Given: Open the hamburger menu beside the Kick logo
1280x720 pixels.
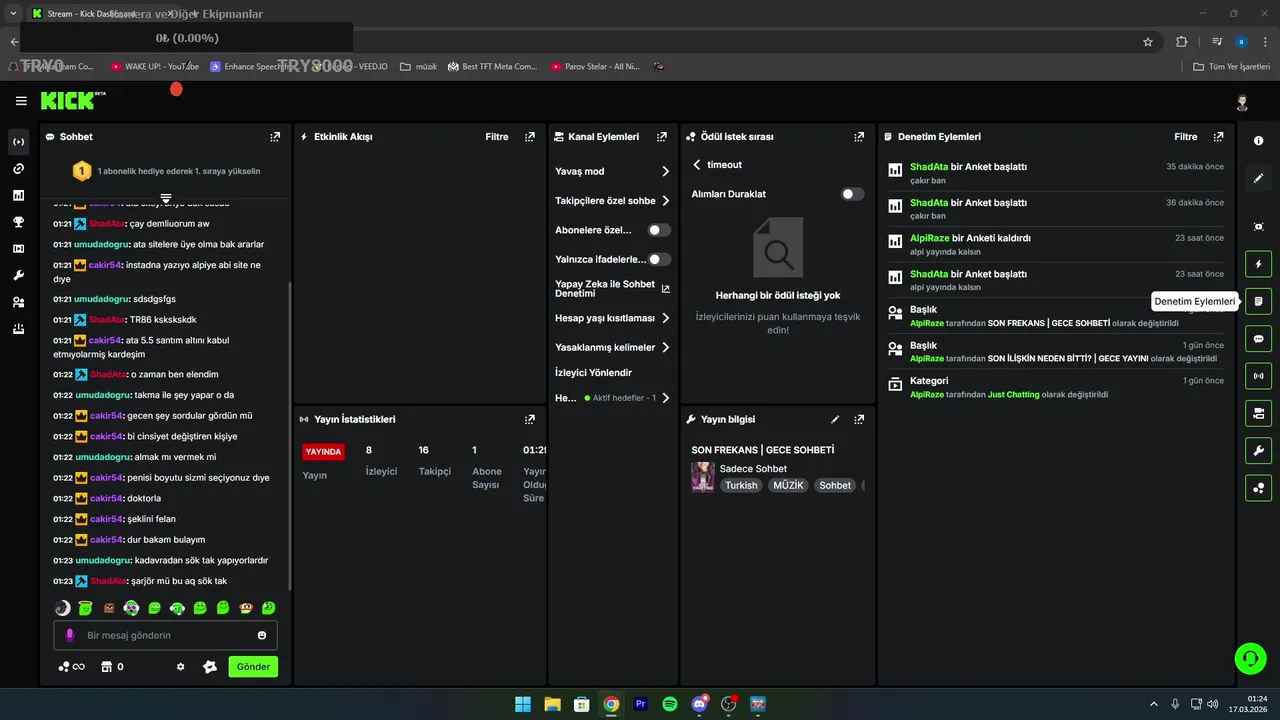Looking at the screenshot, I should point(21,101).
